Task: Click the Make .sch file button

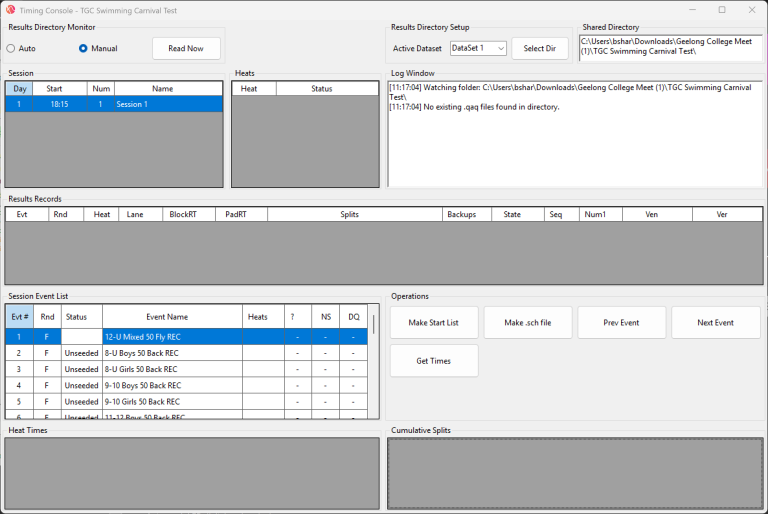Action: click(528, 323)
